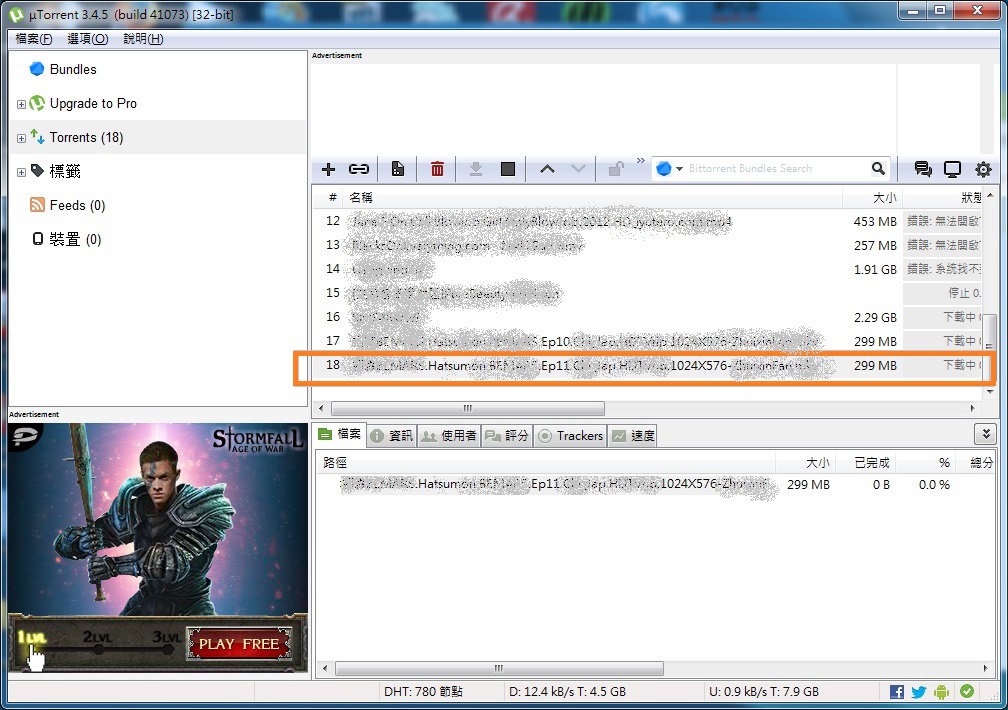Click the Remote monitor icon

[x=952, y=169]
